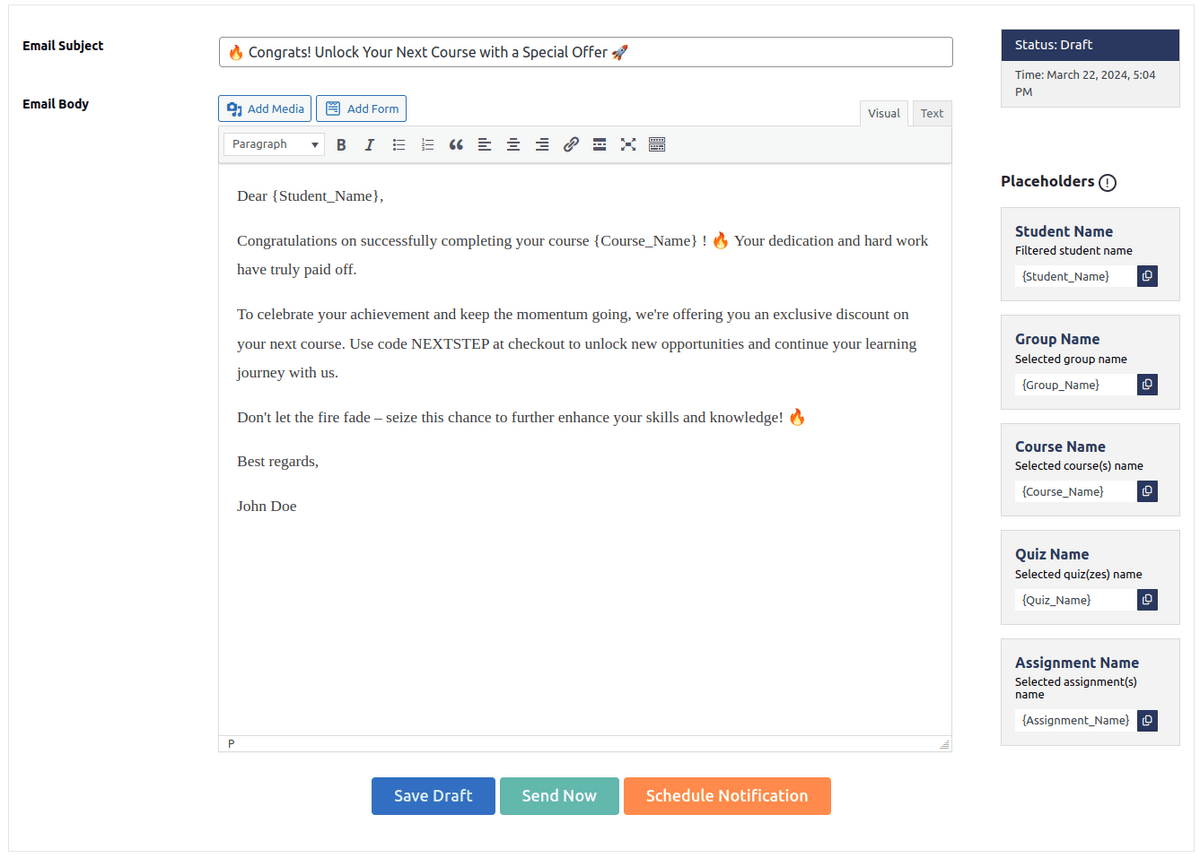Align the email text to the right
Image resolution: width=1200 pixels, height=858 pixels.
coord(541,144)
